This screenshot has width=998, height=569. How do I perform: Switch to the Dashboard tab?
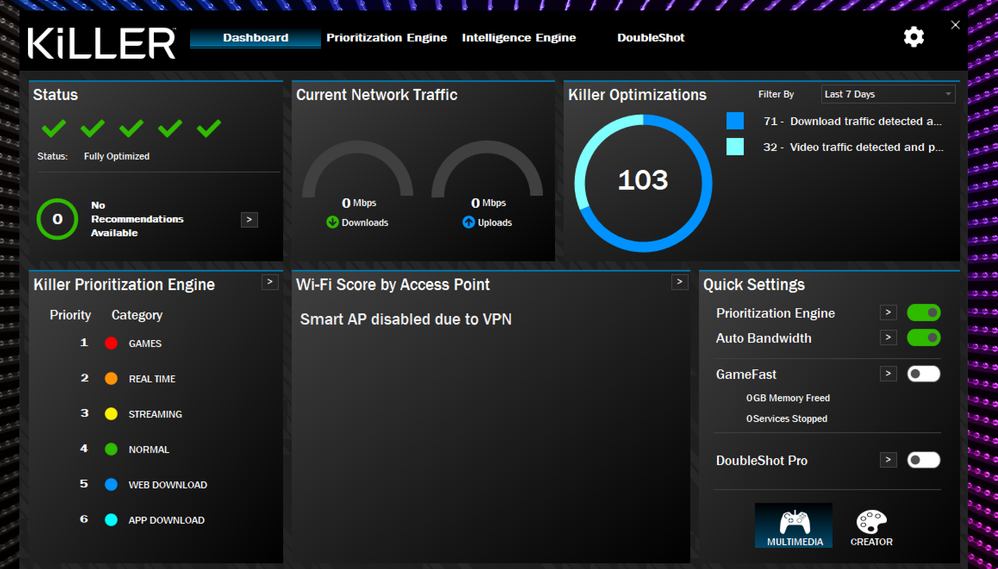coord(255,38)
